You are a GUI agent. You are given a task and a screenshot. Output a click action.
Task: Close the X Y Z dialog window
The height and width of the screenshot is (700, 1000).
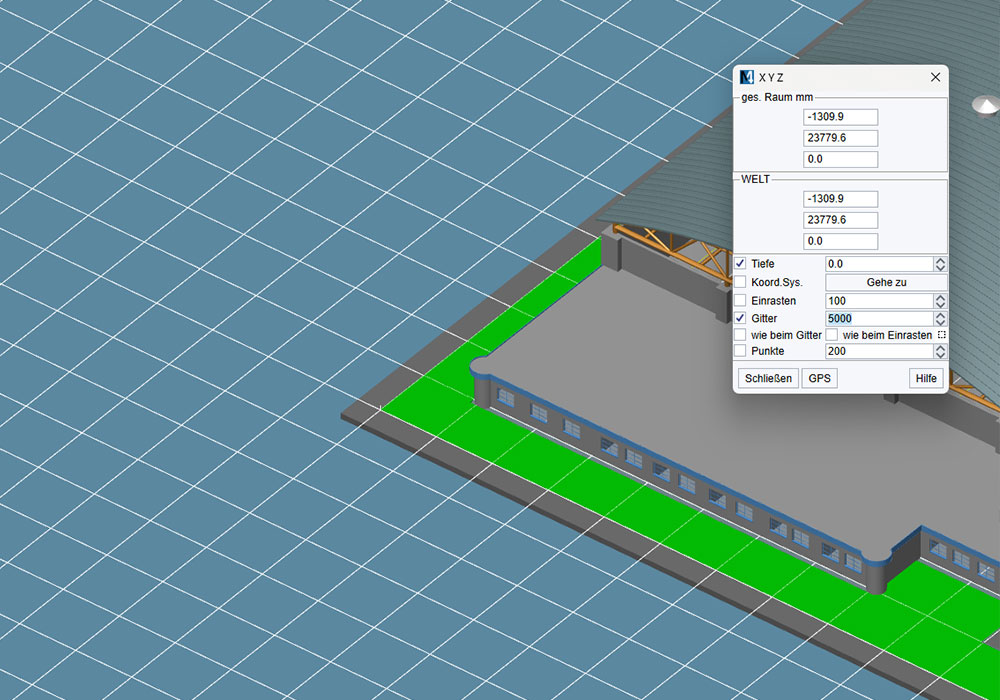[x=936, y=77]
